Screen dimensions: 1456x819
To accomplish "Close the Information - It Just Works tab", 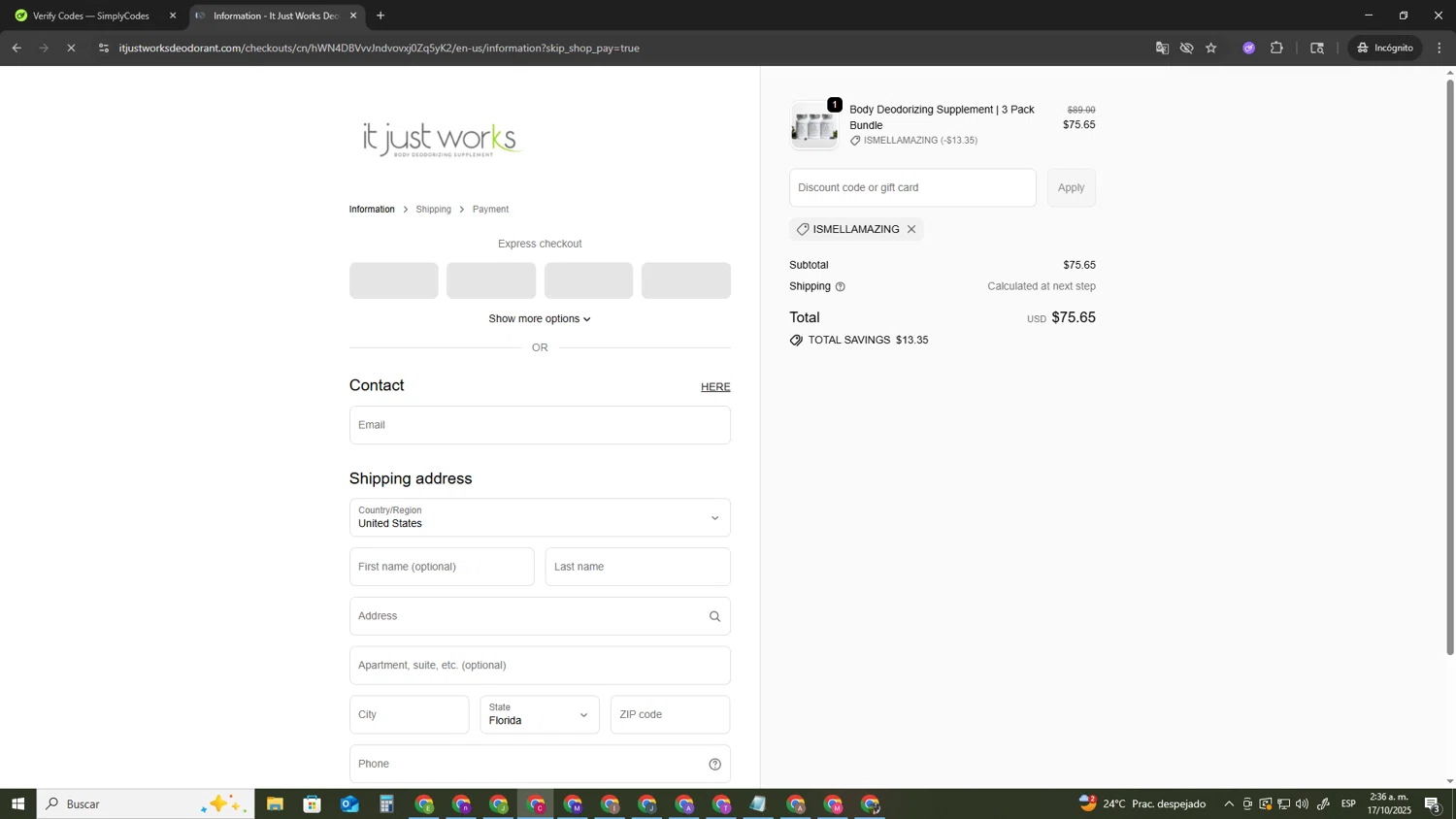I will [353, 16].
